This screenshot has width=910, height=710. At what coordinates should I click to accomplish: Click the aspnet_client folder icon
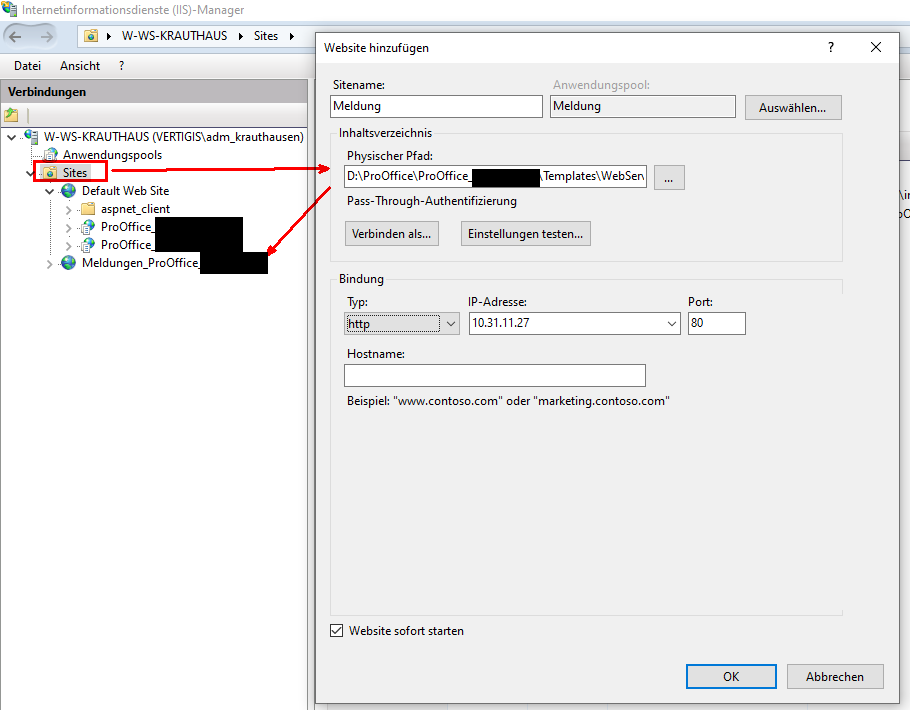point(88,208)
